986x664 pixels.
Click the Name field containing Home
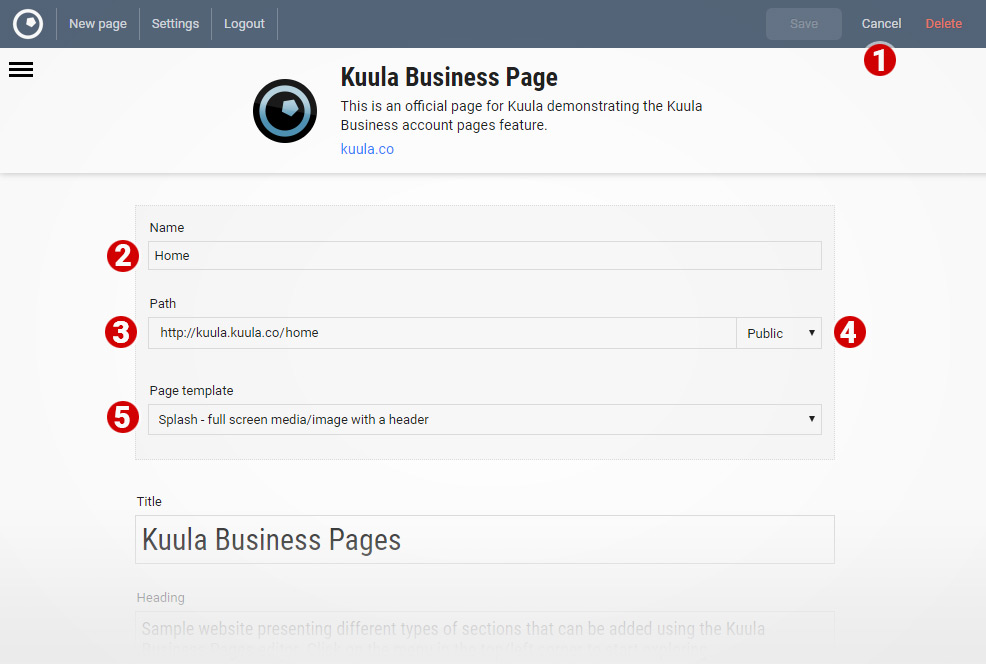point(485,255)
